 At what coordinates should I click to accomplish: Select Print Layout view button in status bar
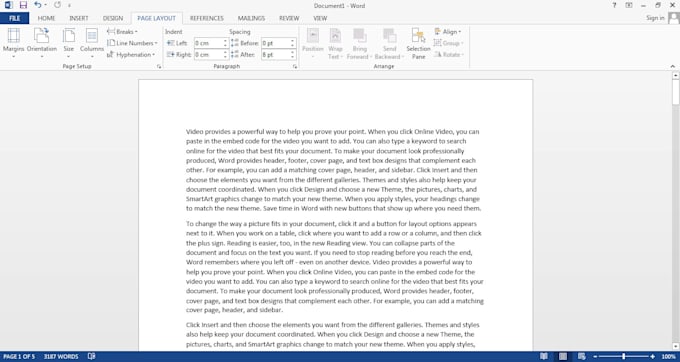562,356
